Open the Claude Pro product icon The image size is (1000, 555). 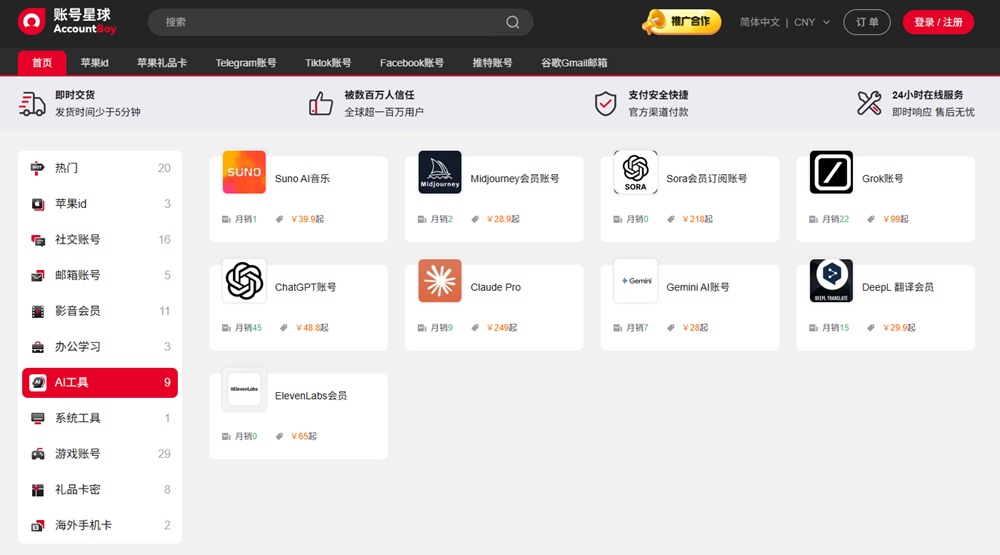click(x=440, y=281)
